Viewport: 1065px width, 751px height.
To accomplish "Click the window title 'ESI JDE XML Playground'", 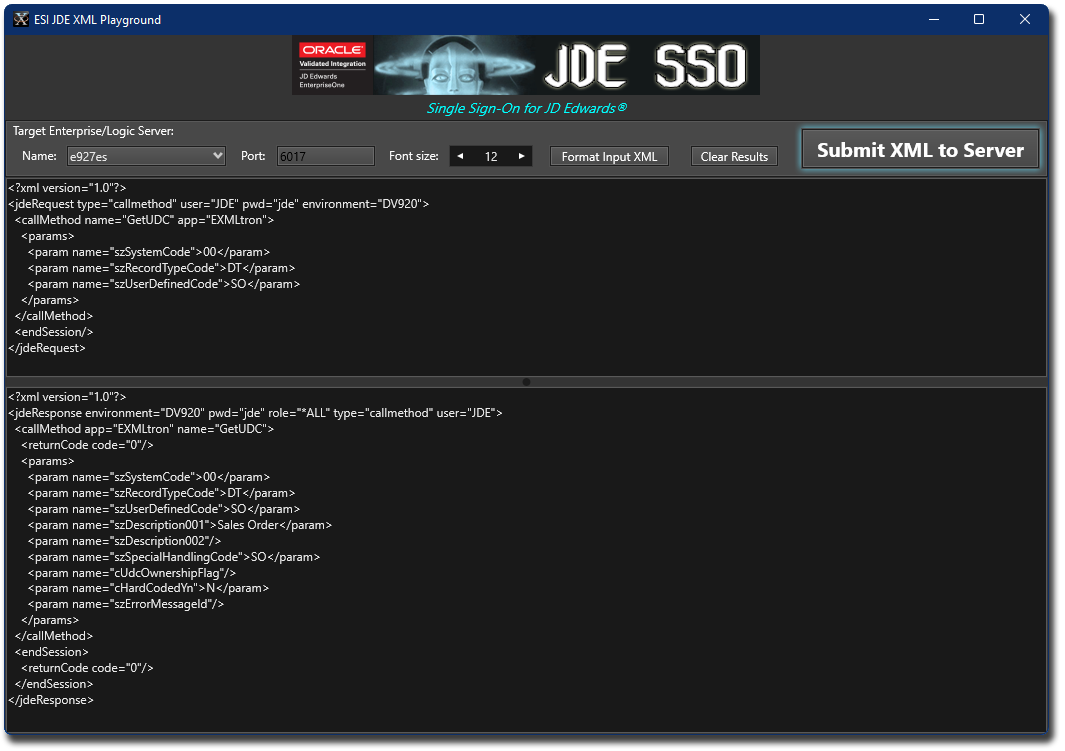I will coord(98,20).
